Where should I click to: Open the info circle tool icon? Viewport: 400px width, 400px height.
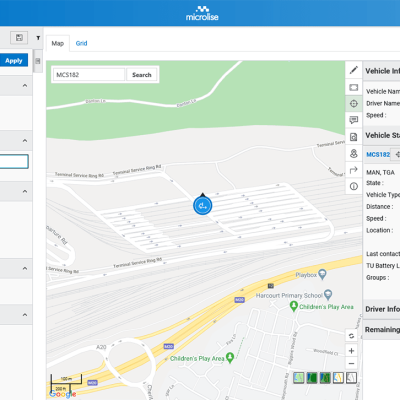pyautogui.click(x=354, y=186)
